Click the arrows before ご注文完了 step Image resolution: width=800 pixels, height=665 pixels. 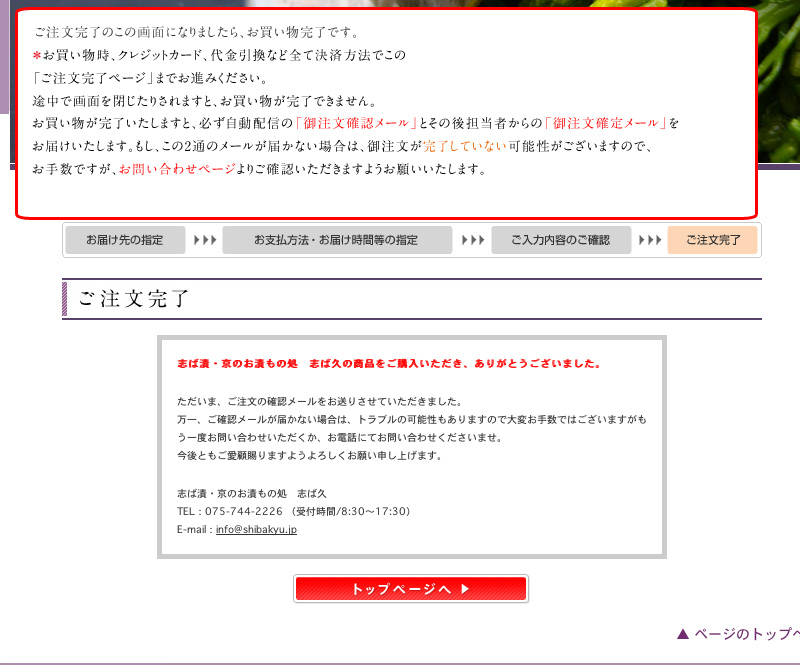pos(650,239)
